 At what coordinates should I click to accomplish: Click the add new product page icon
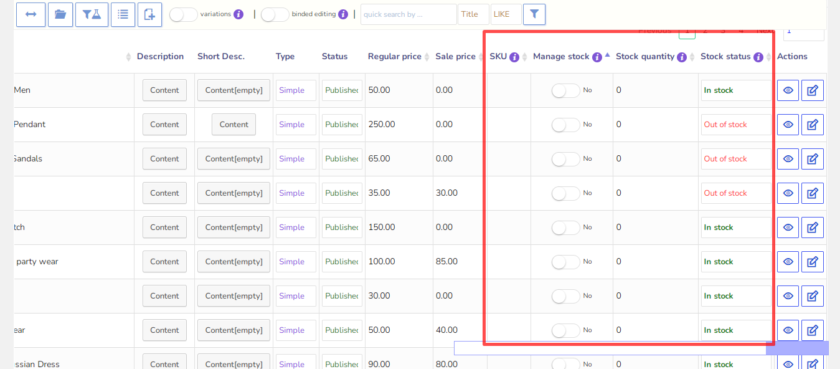pos(149,14)
